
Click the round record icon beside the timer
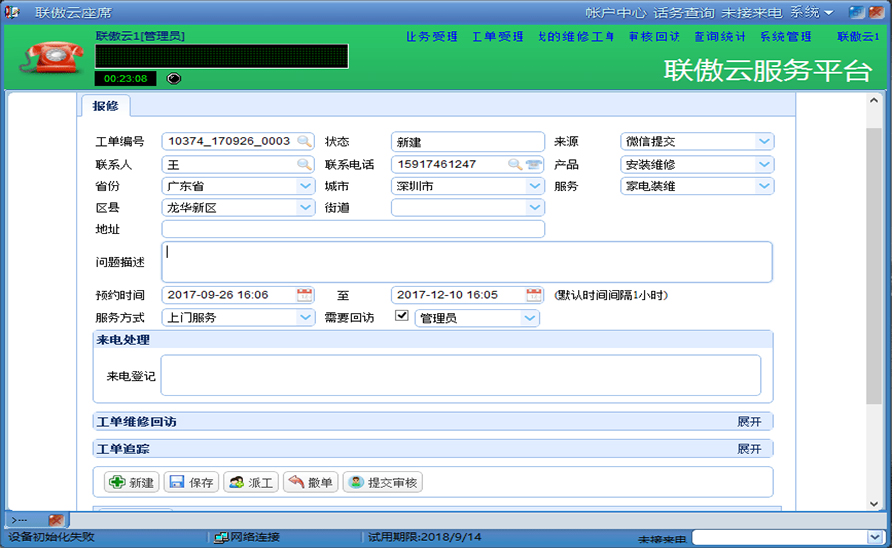point(173,78)
